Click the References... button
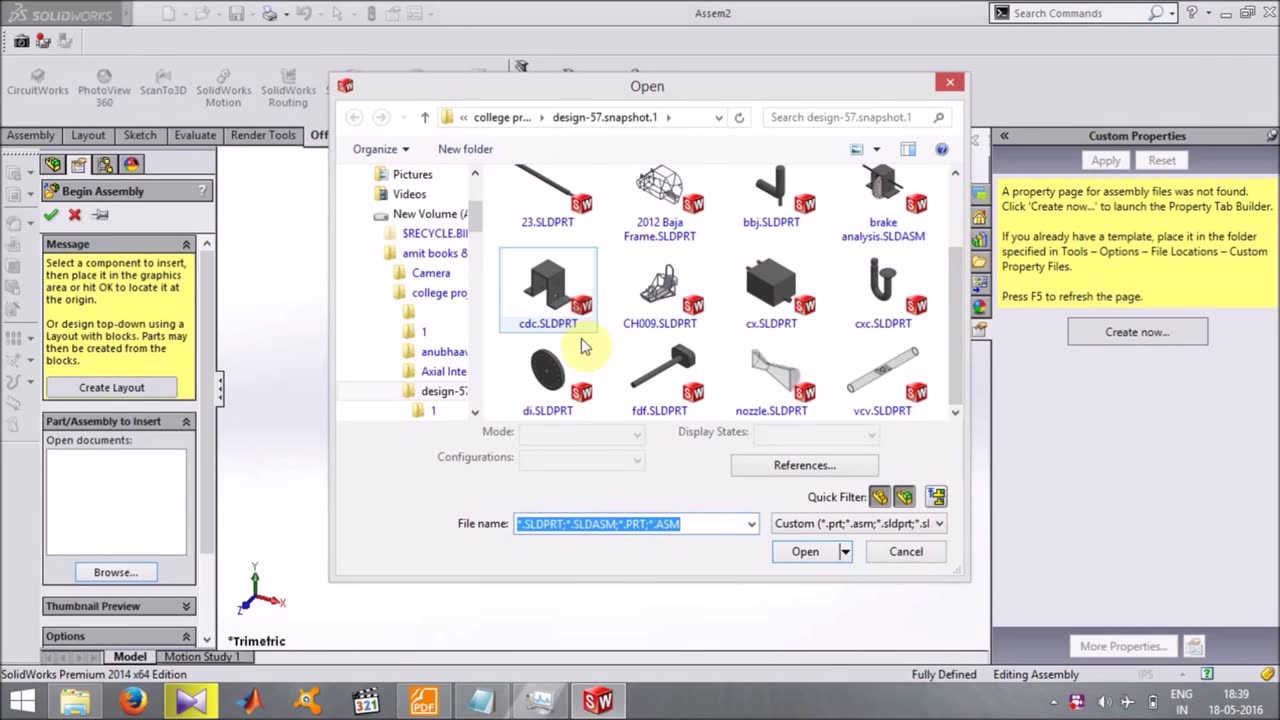The width and height of the screenshot is (1280, 720). [805, 465]
